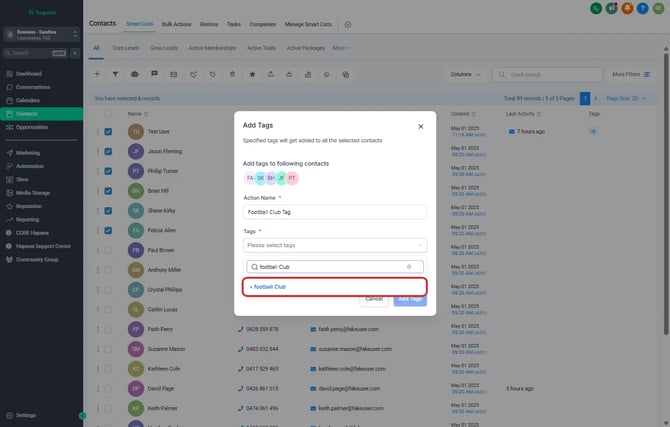Click the green phone icon in header

[596, 8]
